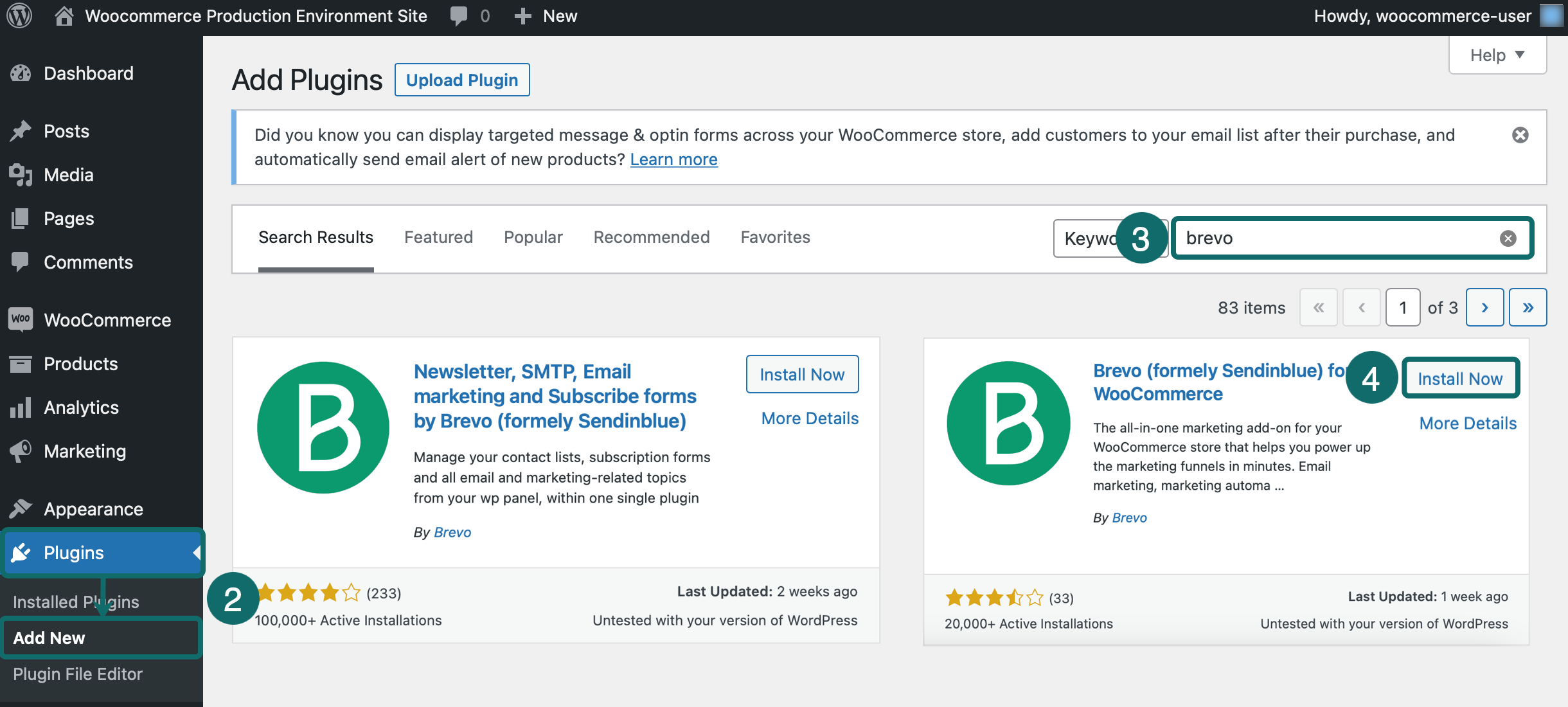The width and height of the screenshot is (1568, 707).
Task: Expand the Help dropdown
Action: point(1497,55)
